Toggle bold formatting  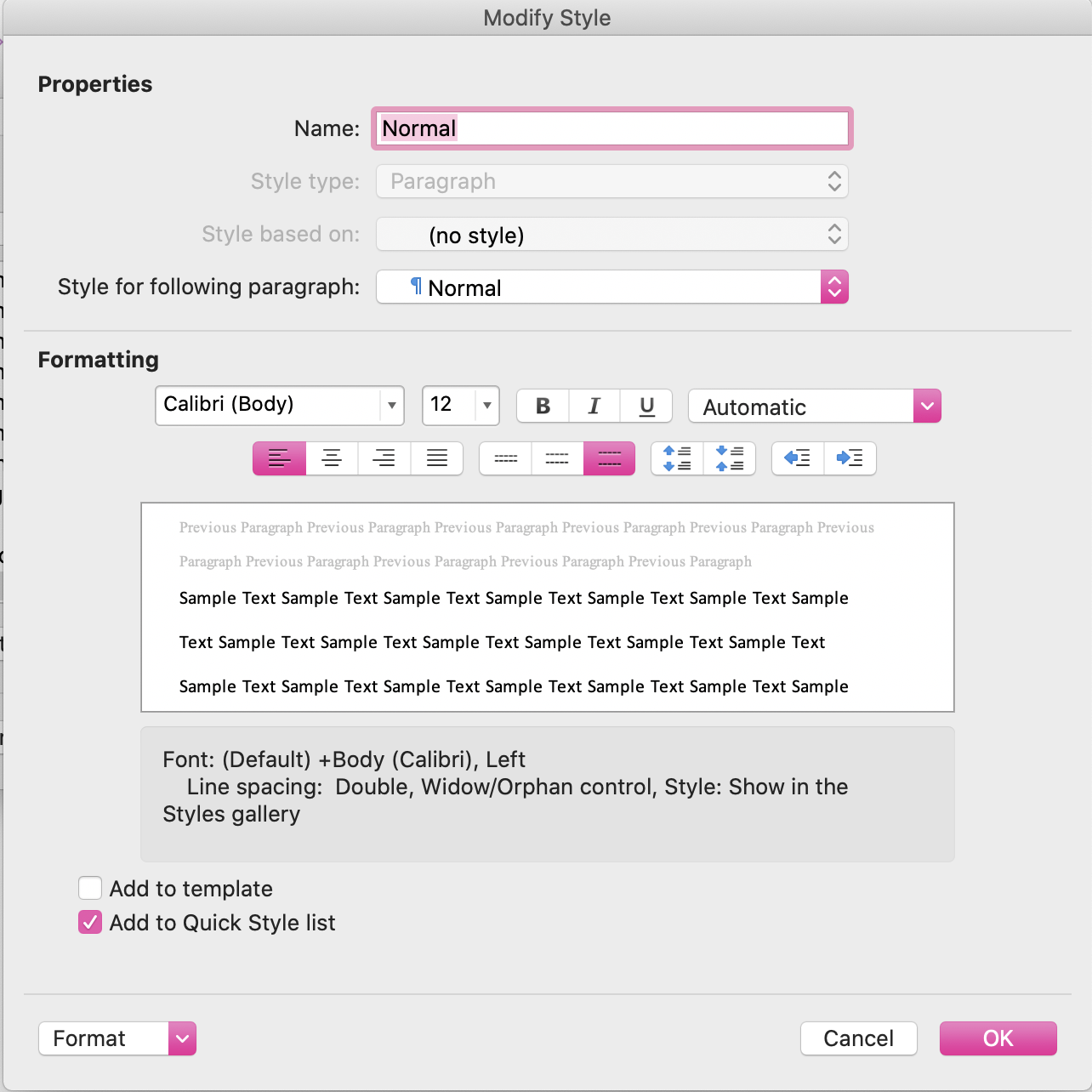543,406
